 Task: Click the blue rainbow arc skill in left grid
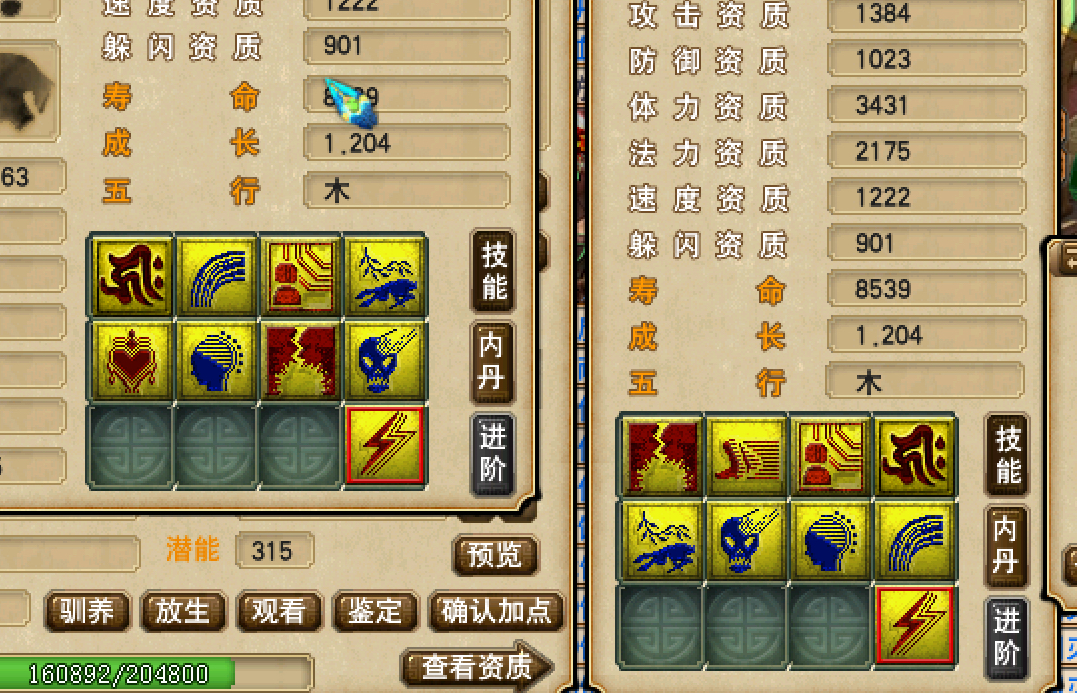click(x=216, y=275)
